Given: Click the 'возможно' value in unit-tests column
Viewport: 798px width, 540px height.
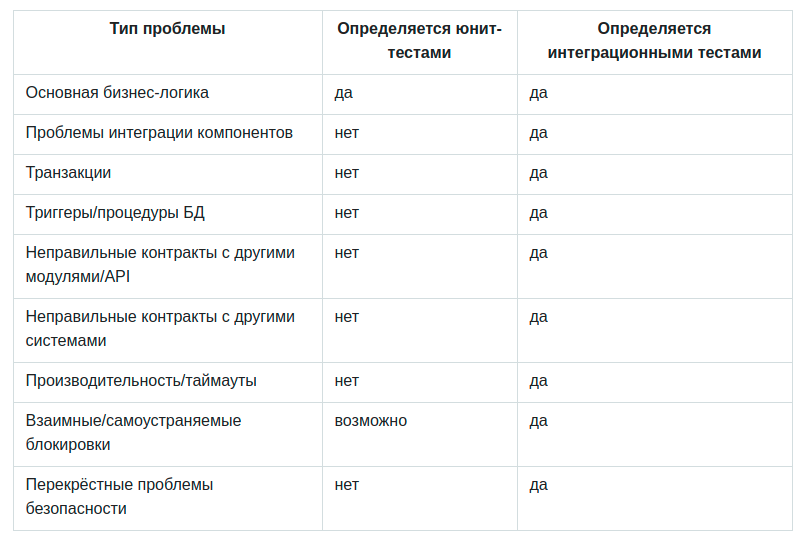Looking at the screenshot, I should 370,421.
